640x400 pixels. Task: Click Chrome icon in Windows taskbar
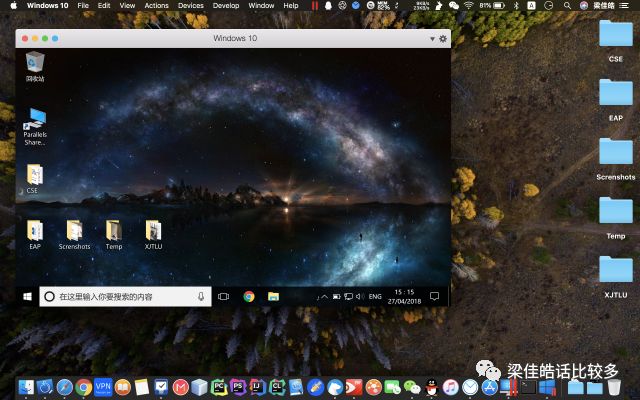(249, 297)
